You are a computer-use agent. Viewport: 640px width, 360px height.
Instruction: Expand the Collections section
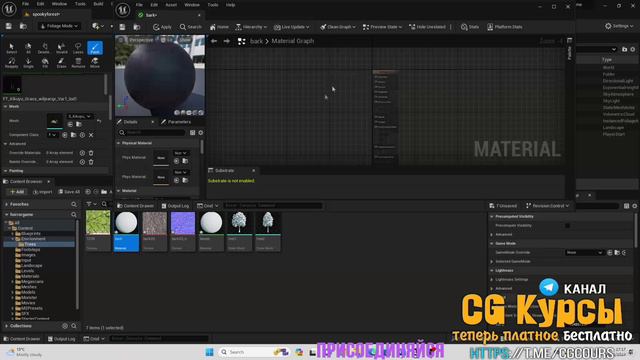pyautogui.click(x=6, y=326)
